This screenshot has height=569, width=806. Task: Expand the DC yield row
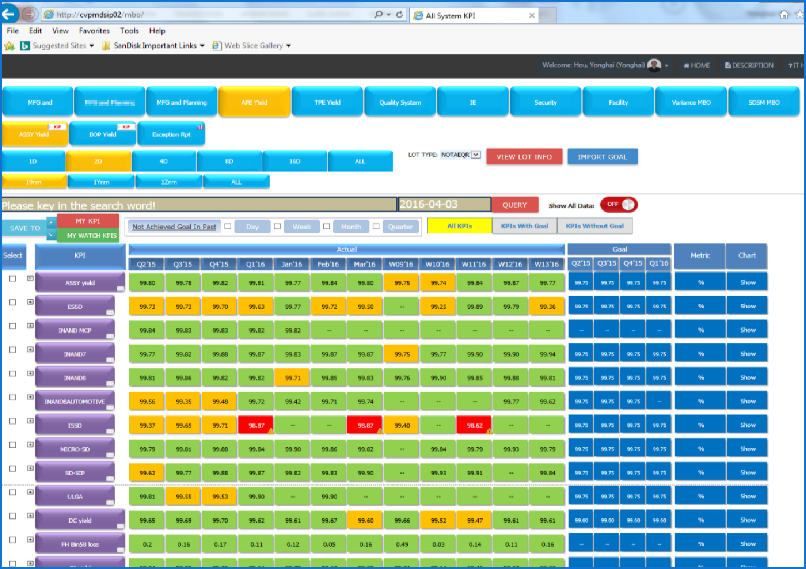[30, 520]
